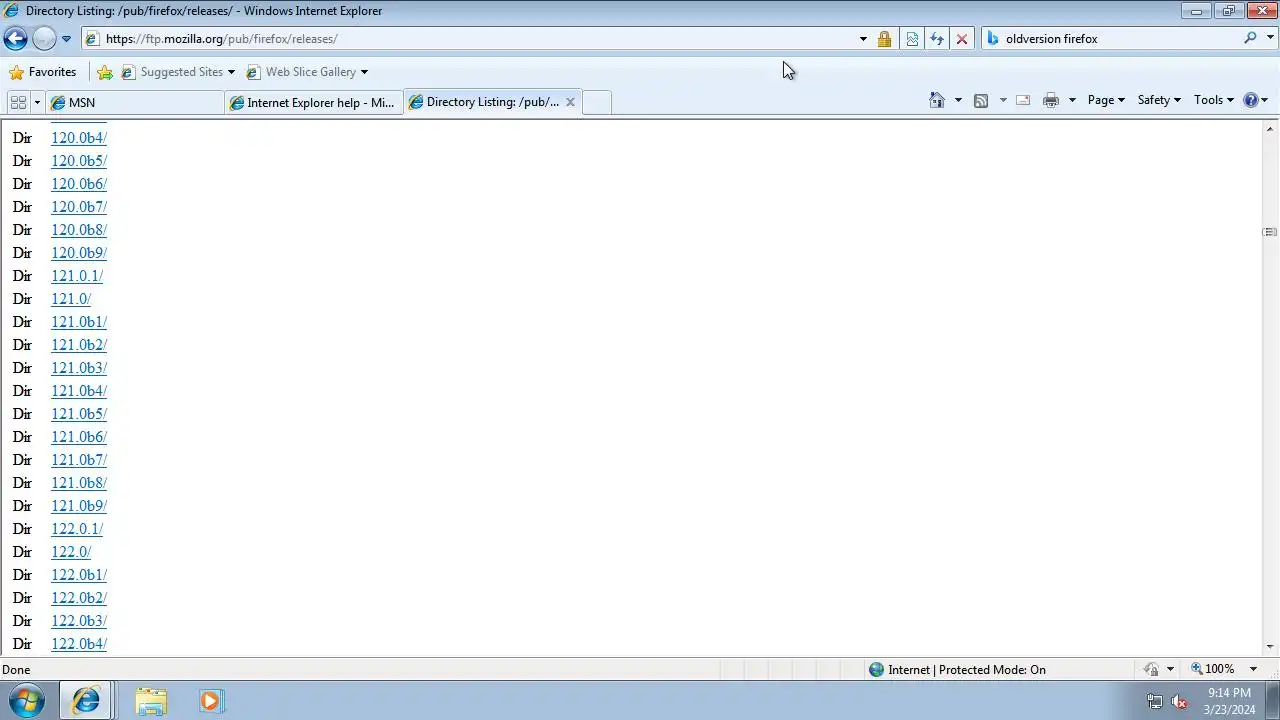
Task: Switch to the MSN tab
Action: pos(135,102)
